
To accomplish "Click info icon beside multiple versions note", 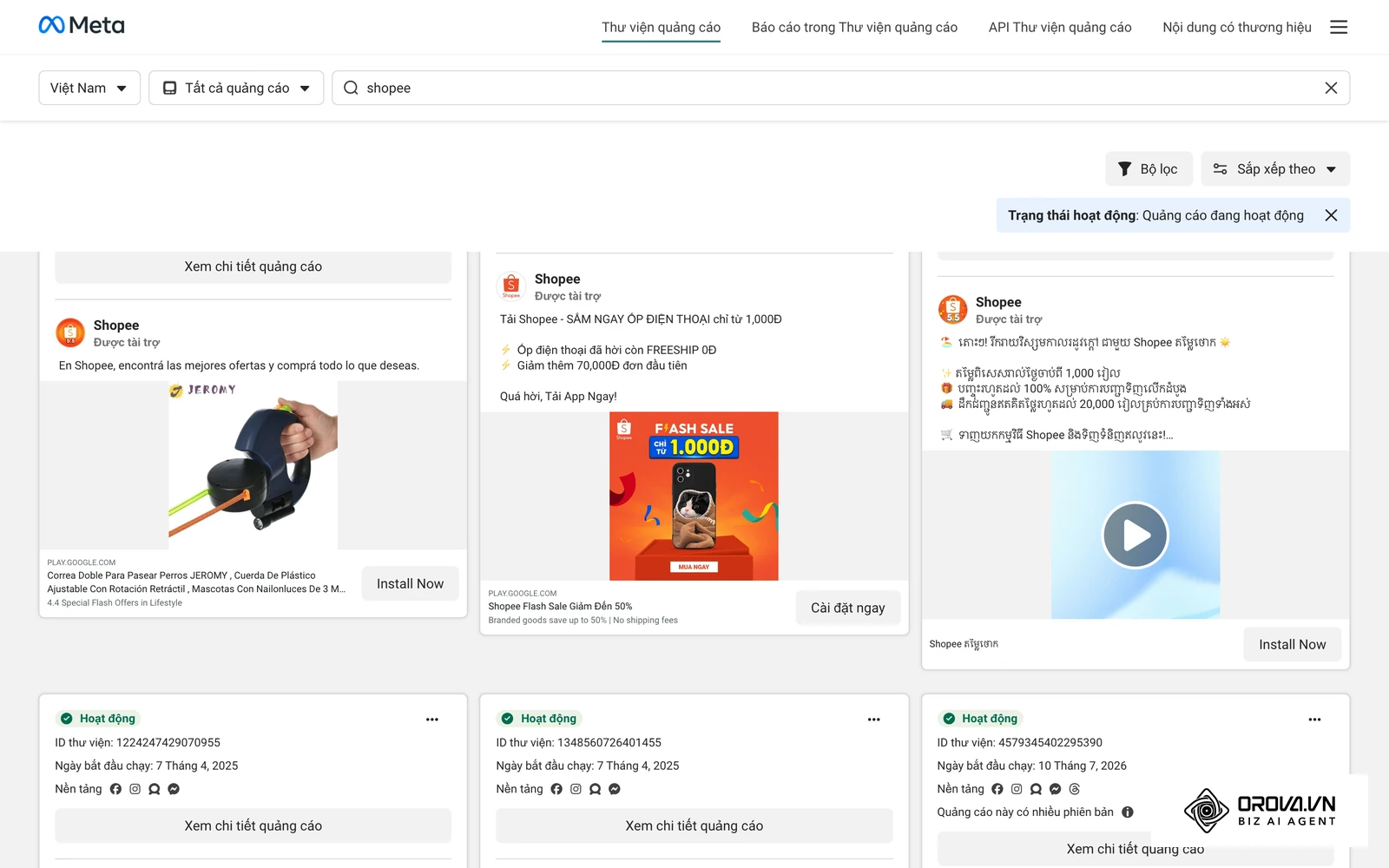I will pos(1128,812).
